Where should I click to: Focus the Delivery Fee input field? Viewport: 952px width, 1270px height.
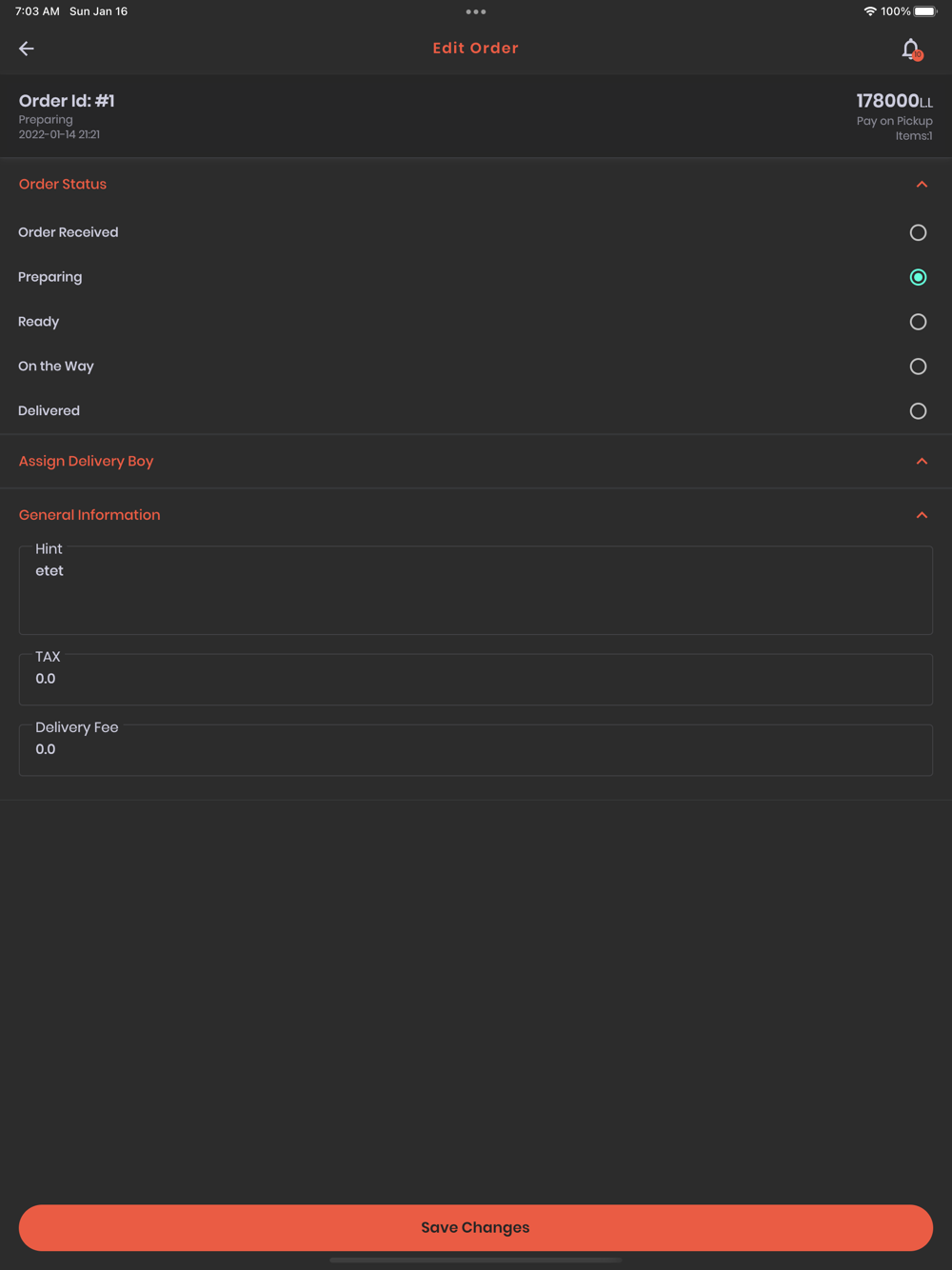[x=476, y=750]
